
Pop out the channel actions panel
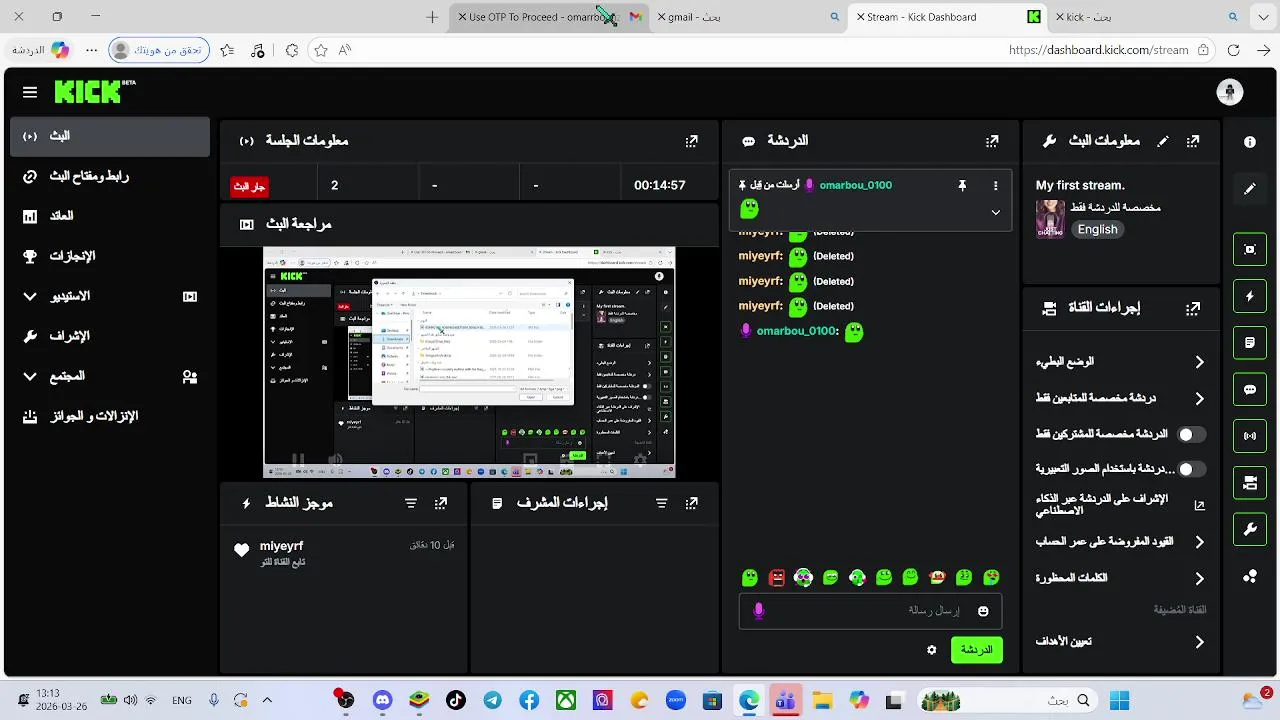1193,309
